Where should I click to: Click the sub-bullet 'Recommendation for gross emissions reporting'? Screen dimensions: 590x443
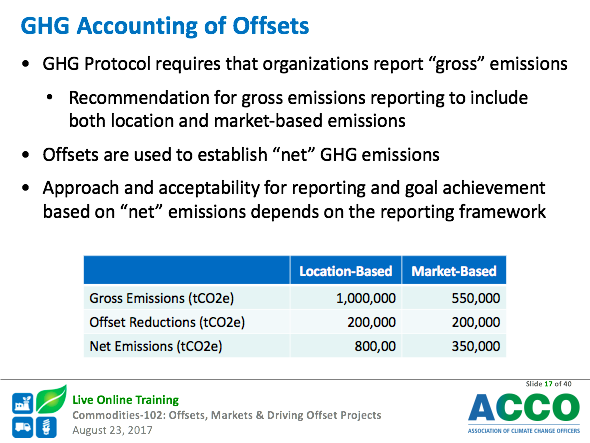(298, 109)
